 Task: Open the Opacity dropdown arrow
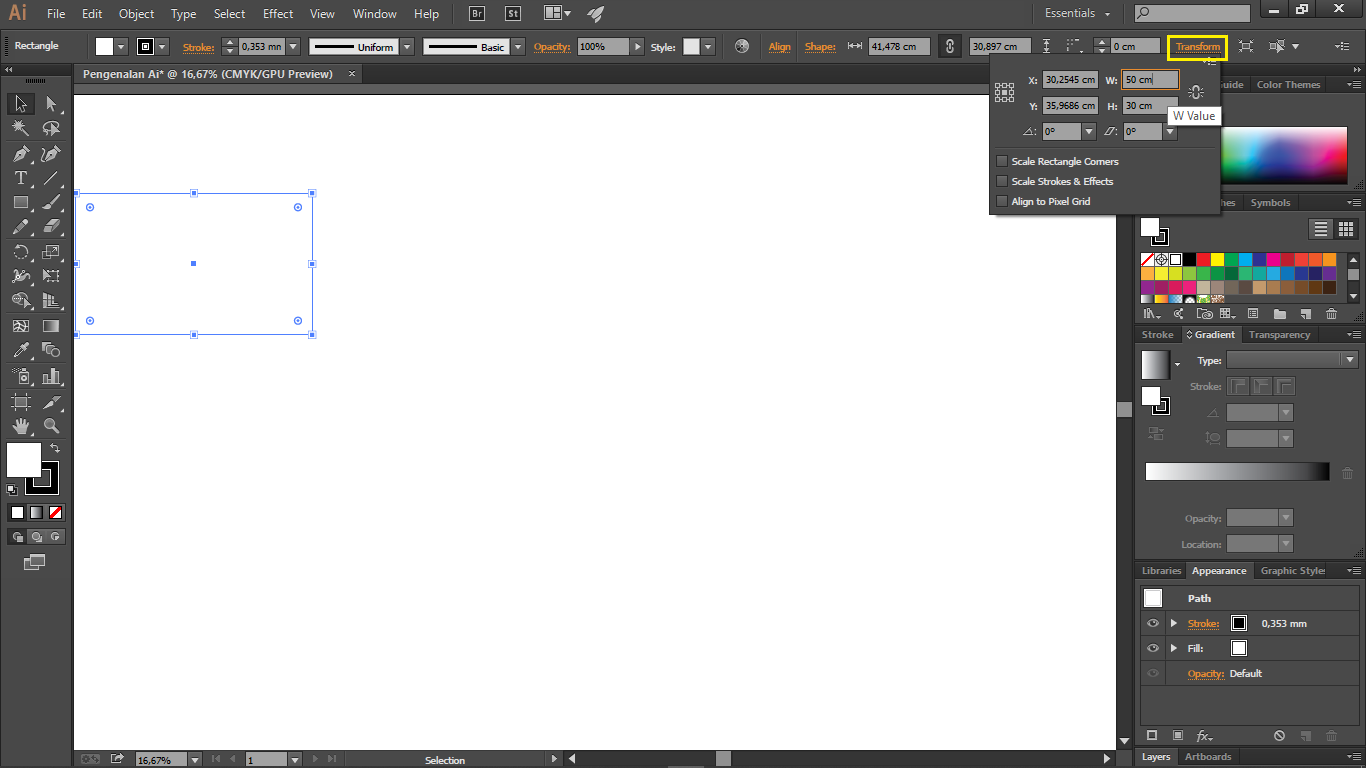coord(637,47)
